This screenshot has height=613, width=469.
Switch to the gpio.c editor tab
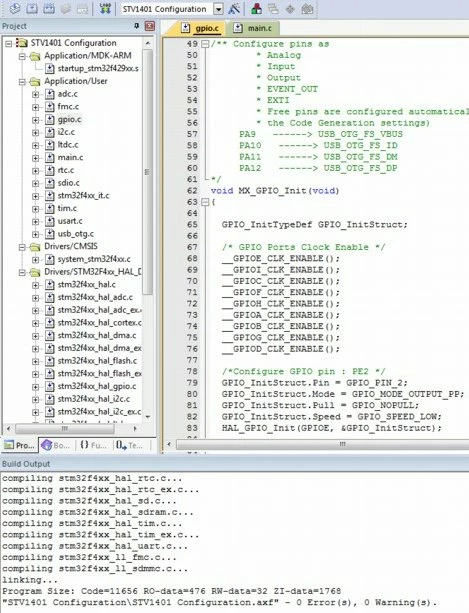coord(202,28)
